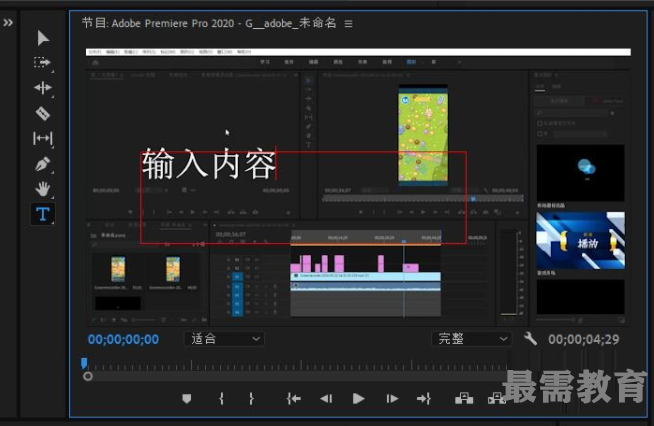Select the Ripple Edit tool

tap(42, 88)
